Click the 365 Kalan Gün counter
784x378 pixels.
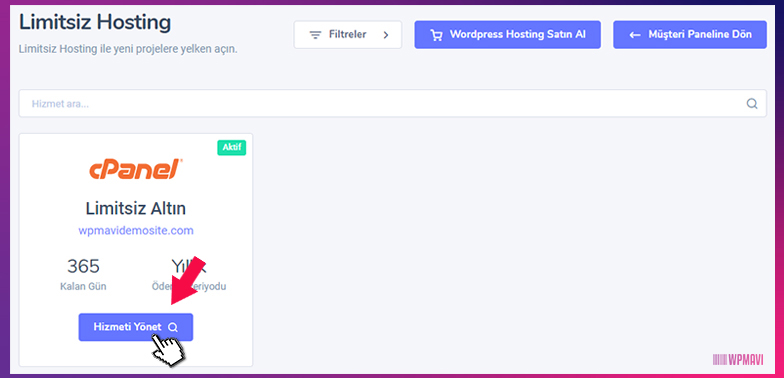coord(83,274)
